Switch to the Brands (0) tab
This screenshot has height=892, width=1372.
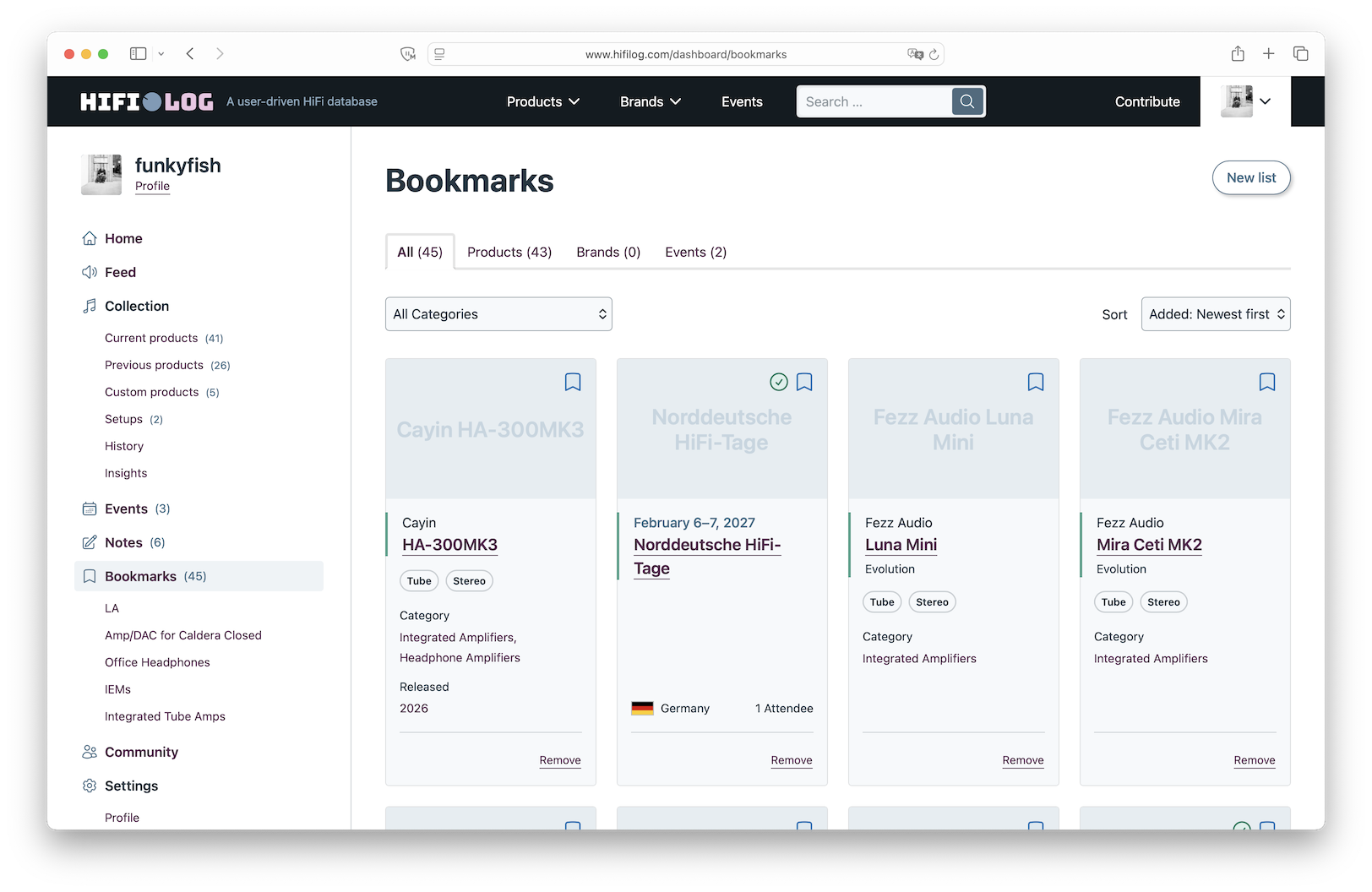coord(608,253)
